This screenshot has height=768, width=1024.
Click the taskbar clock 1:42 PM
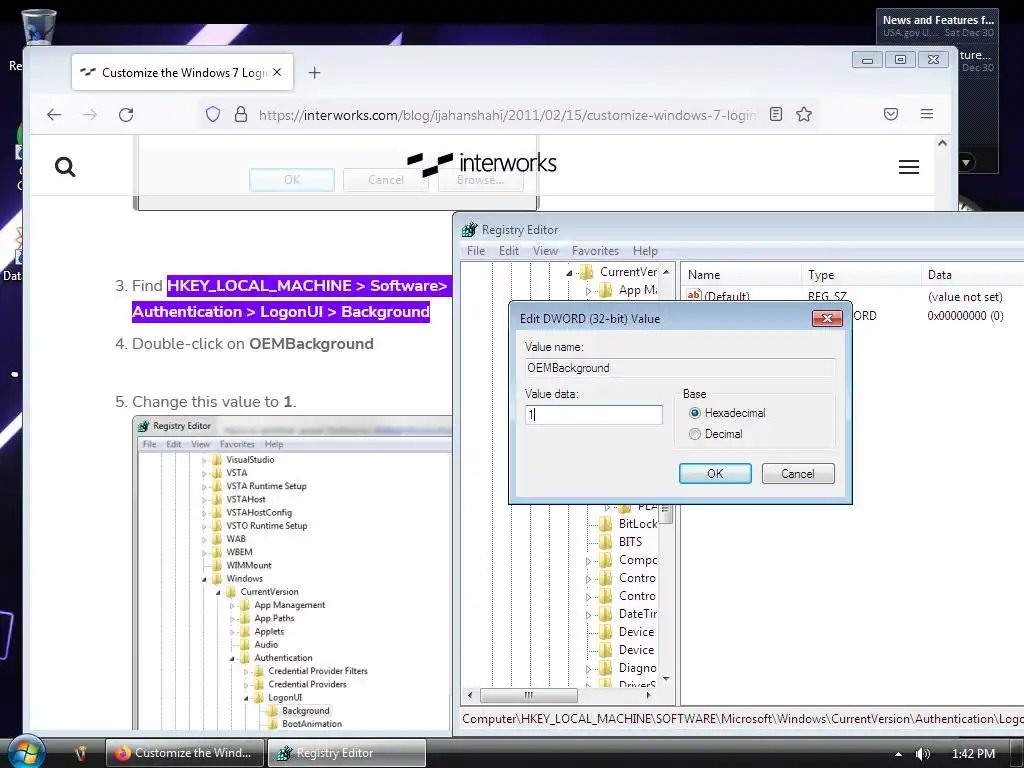(x=974, y=754)
